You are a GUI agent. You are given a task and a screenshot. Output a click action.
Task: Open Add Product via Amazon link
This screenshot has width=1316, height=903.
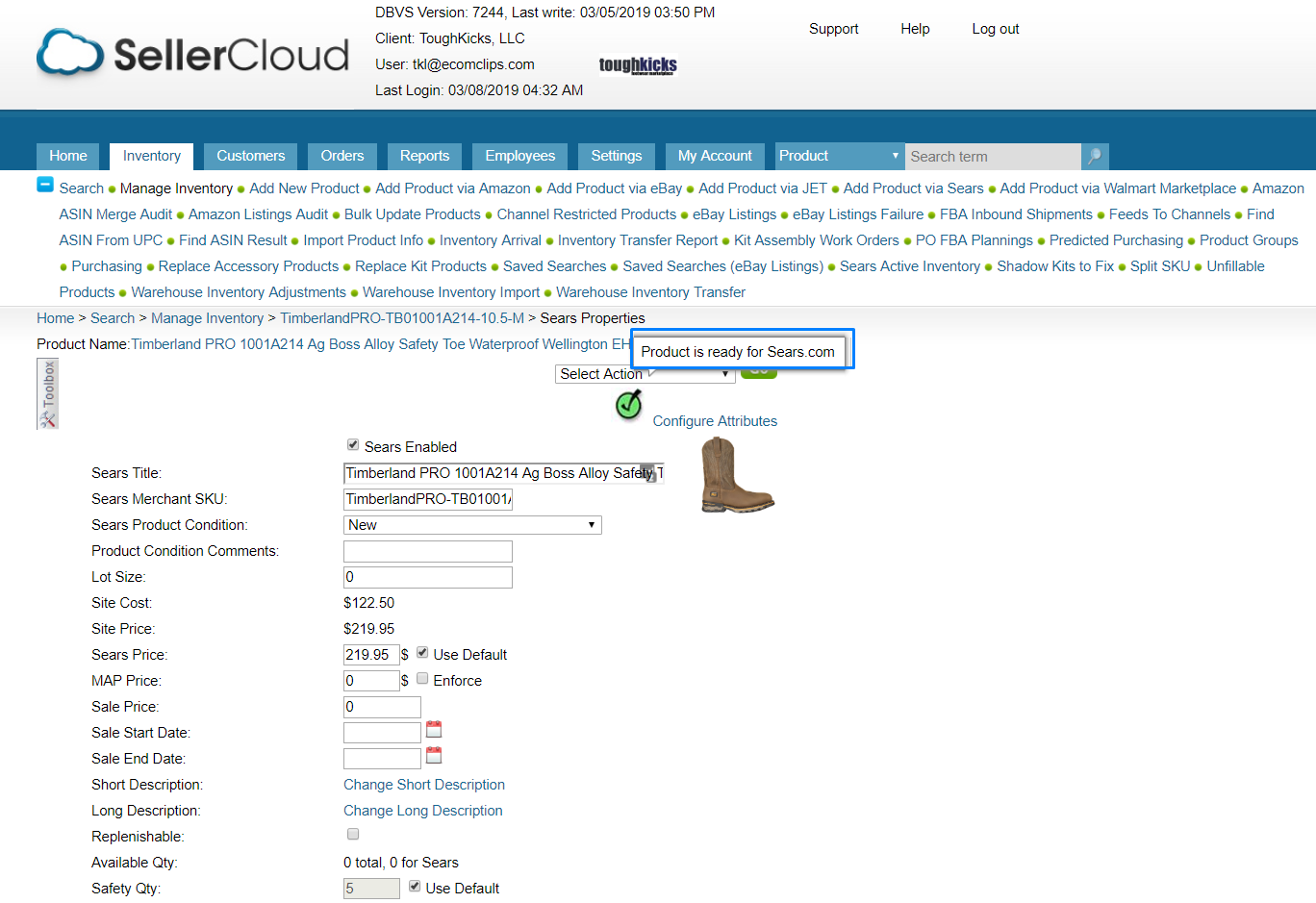pos(453,188)
